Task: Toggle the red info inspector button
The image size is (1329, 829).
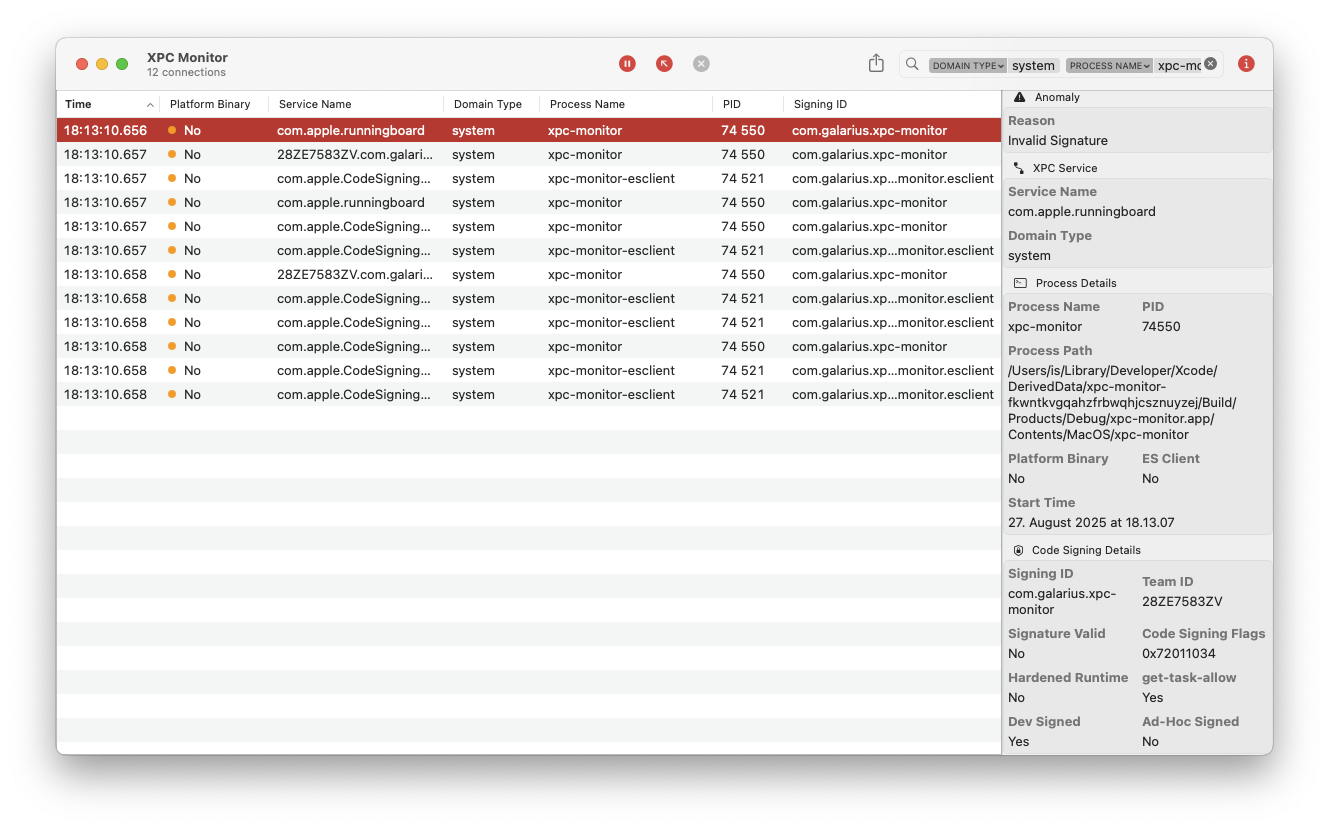Action: click(1246, 63)
